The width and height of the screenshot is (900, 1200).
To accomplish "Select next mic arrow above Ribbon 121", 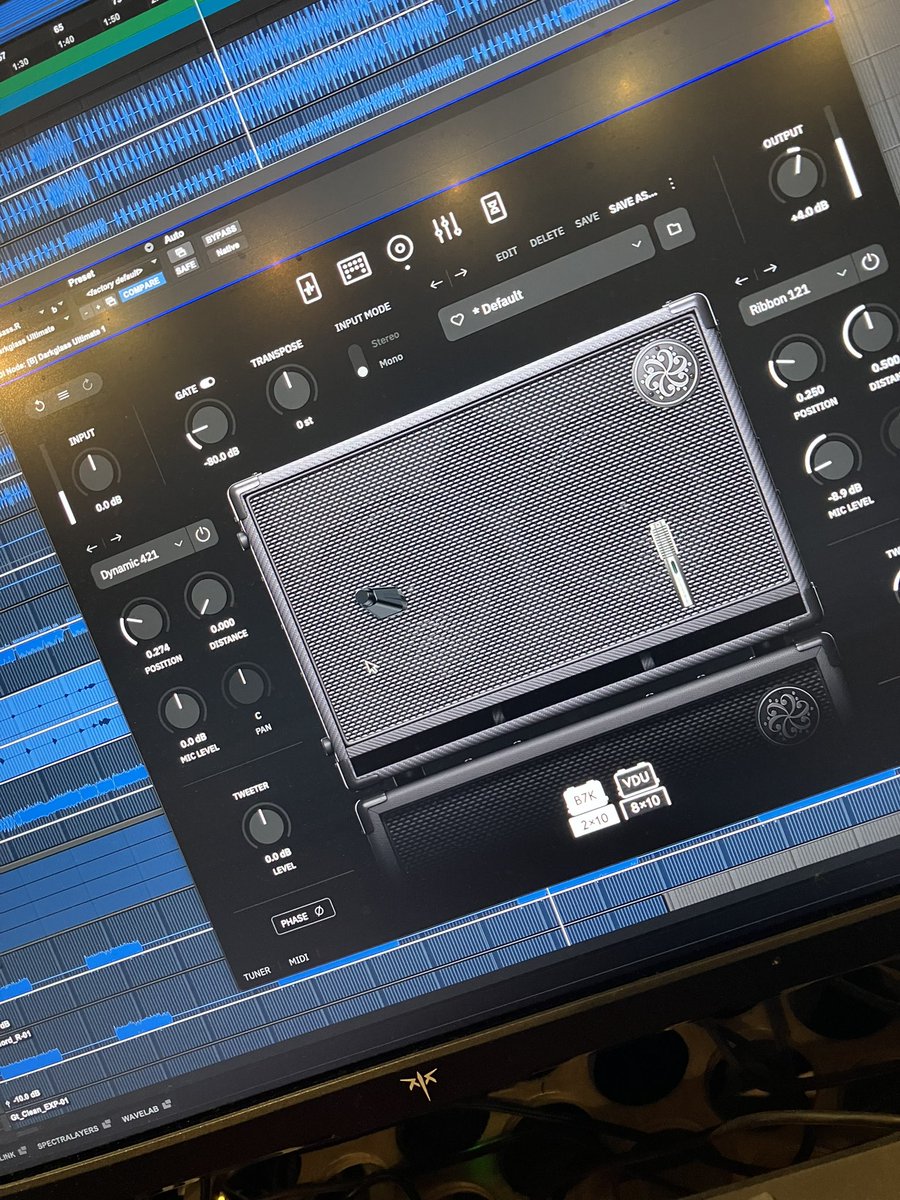I will pyautogui.click(x=769, y=269).
